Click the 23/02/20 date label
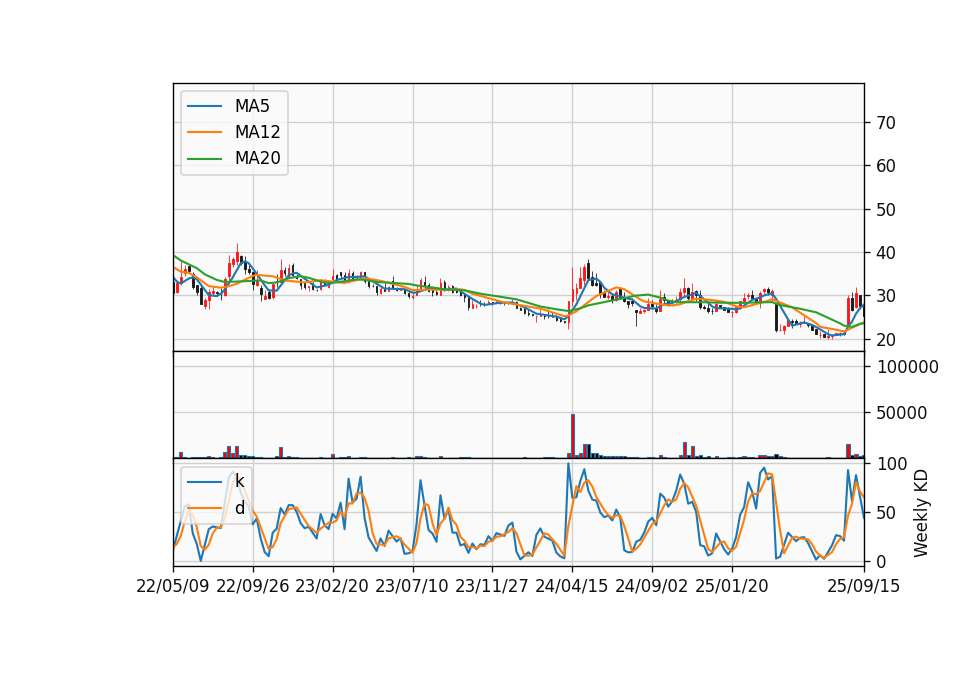 (332, 587)
